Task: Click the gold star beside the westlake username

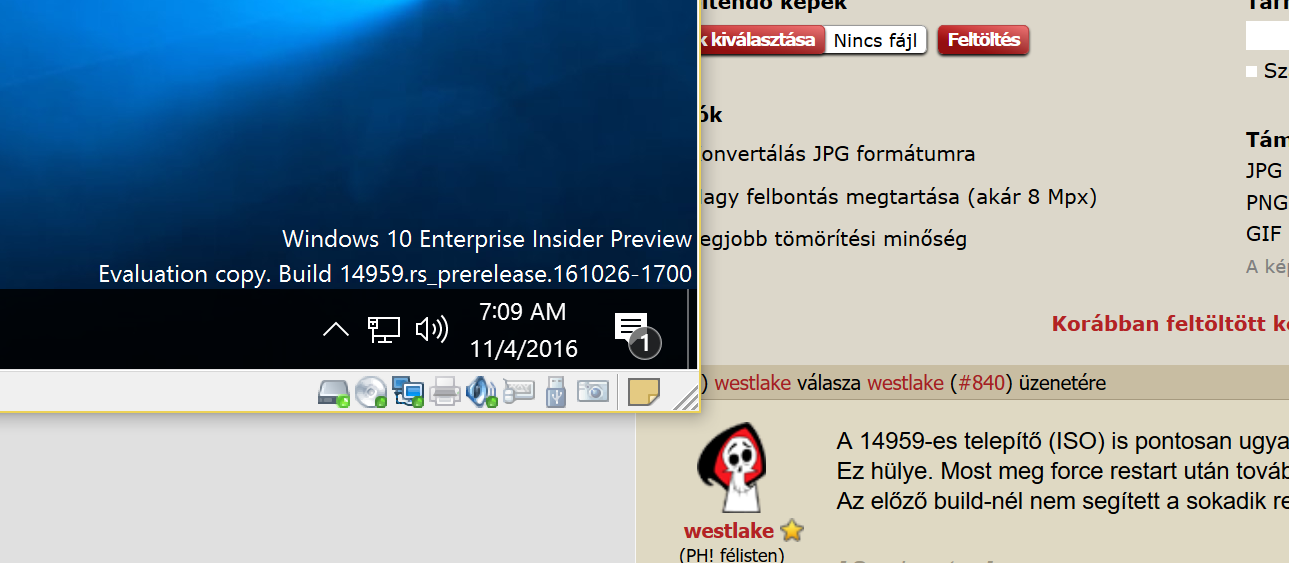Action: pos(792,530)
